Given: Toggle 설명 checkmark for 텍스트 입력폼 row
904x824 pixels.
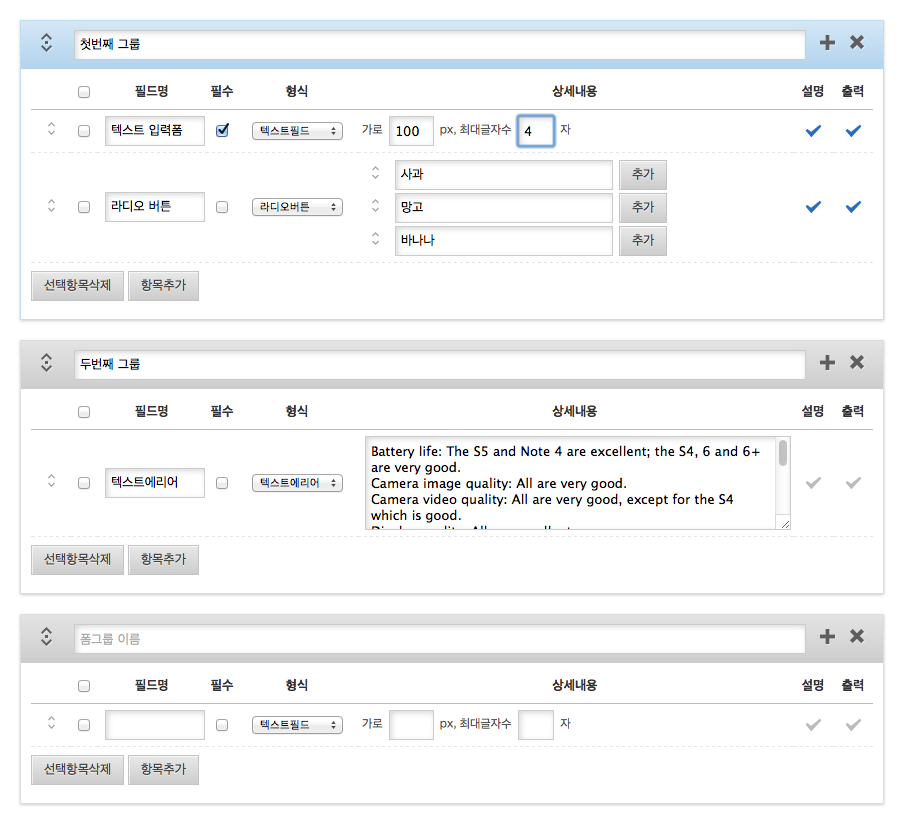Looking at the screenshot, I should (813, 131).
